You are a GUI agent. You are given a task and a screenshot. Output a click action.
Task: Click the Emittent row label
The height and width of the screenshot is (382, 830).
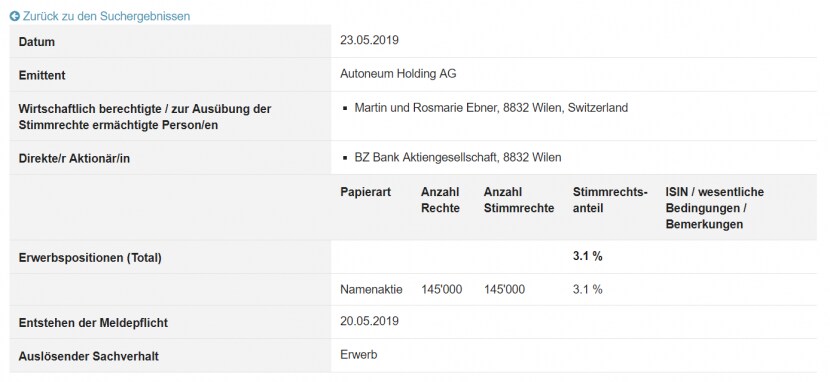pyautogui.click(x=42, y=75)
